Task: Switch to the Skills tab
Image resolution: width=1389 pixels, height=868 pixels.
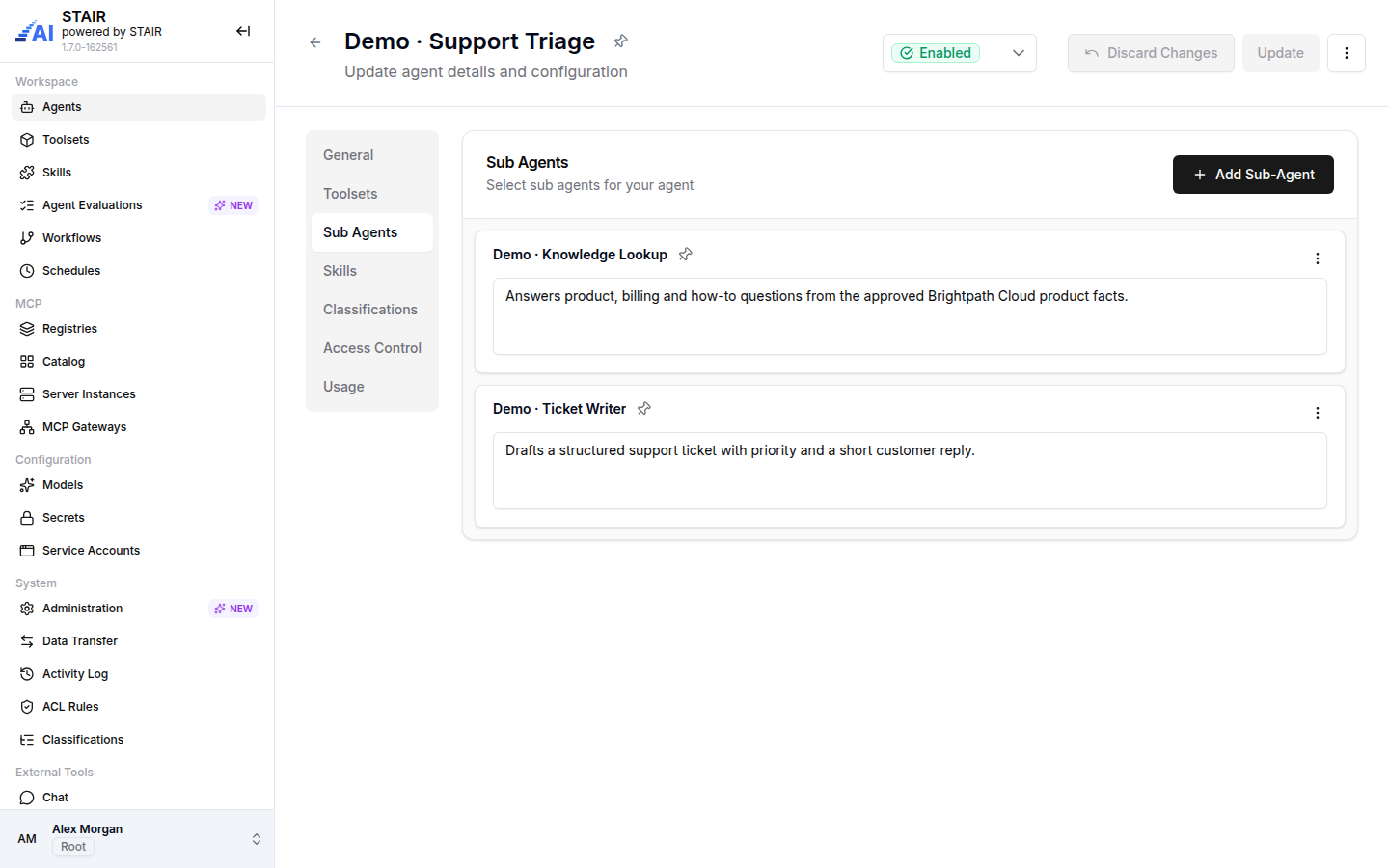Action: (x=372, y=271)
